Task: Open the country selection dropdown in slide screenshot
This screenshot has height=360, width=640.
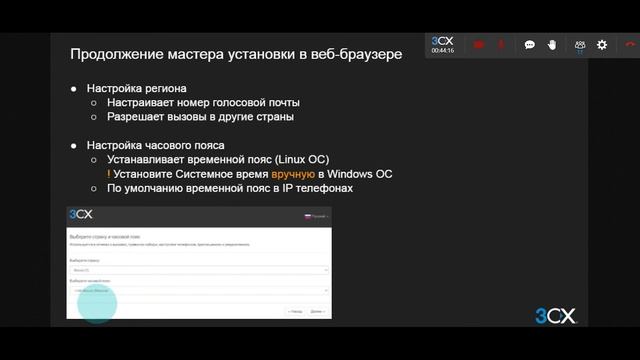Action: (x=199, y=270)
